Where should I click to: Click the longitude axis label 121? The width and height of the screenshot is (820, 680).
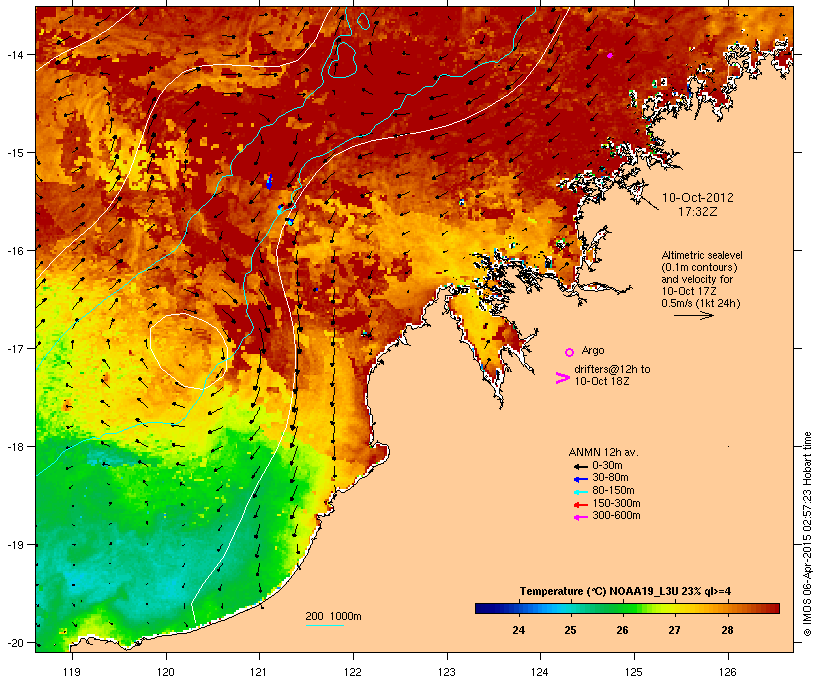[x=259, y=672]
